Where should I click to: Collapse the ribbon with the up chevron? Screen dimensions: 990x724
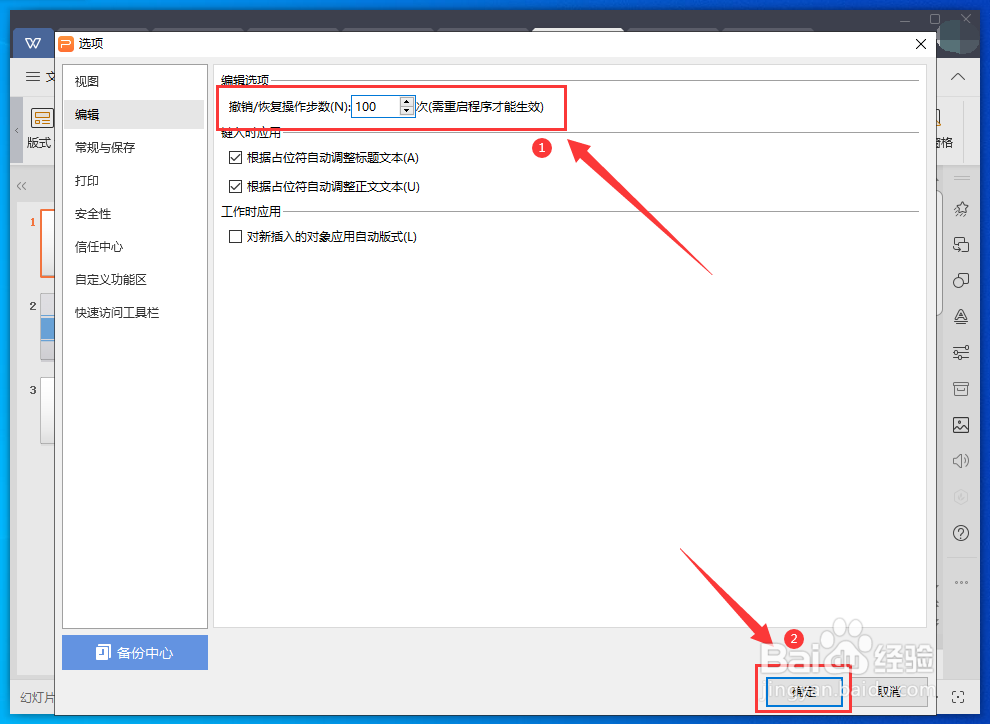(x=958, y=76)
